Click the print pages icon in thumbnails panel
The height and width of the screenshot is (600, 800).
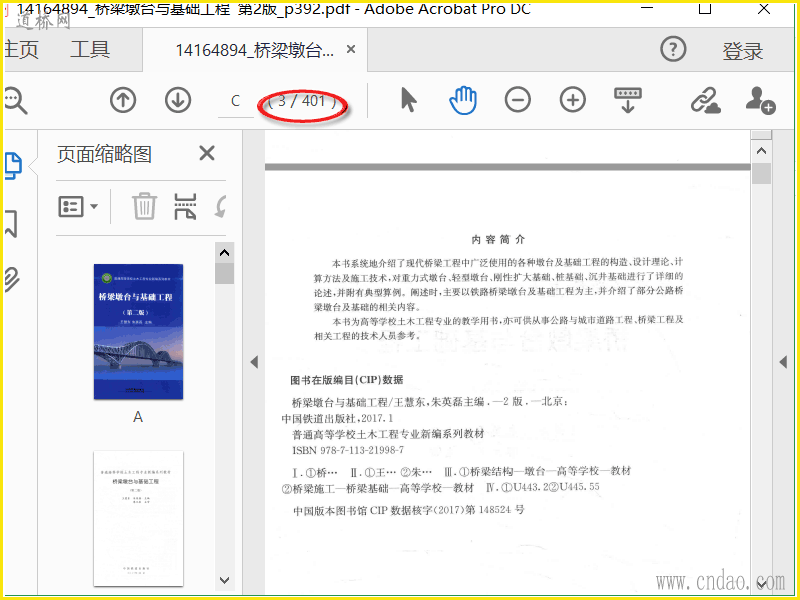coord(185,206)
